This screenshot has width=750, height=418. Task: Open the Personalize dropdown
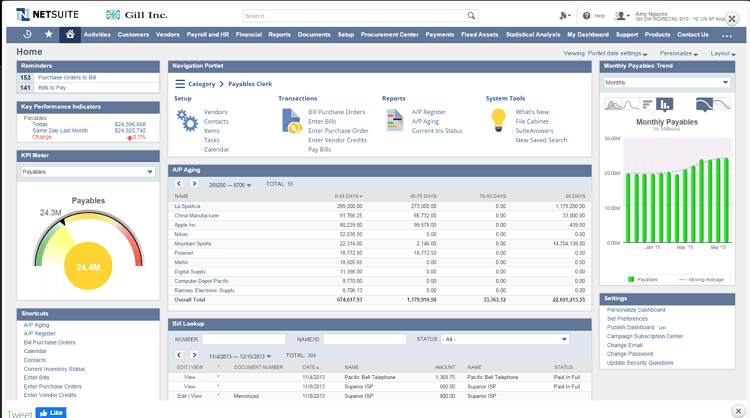pos(679,54)
